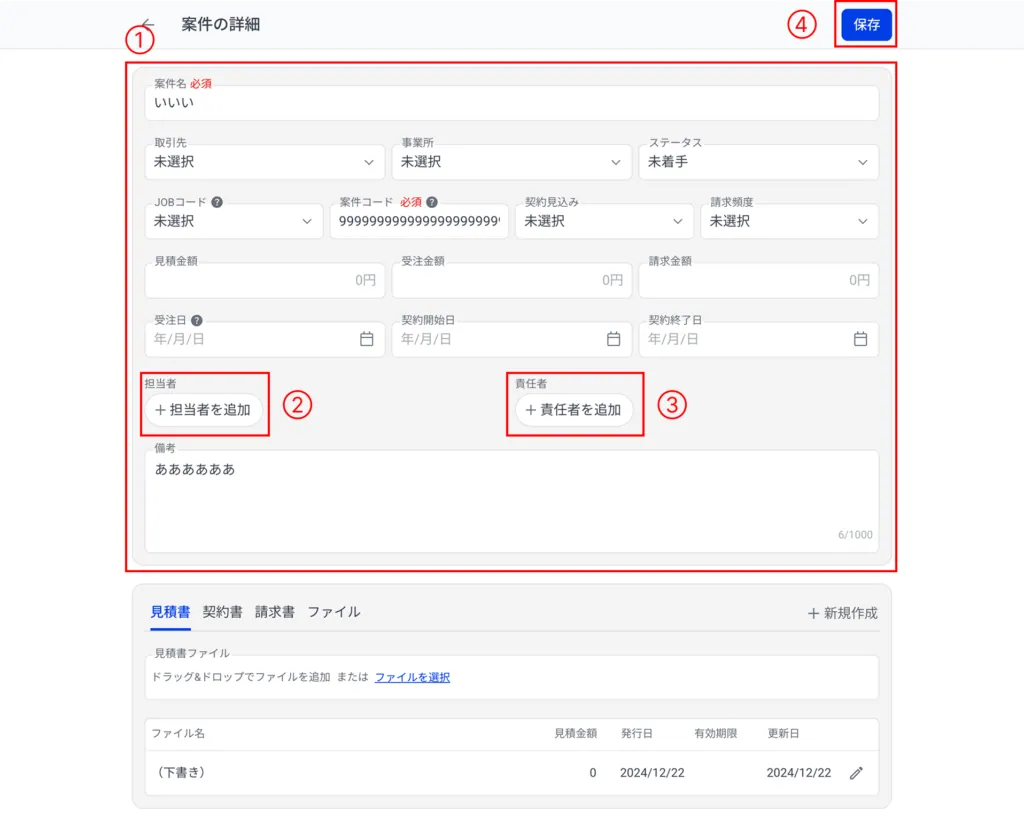This screenshot has width=1024, height=825.
Task: Click the 6/1000 character counter
Action: (855, 535)
